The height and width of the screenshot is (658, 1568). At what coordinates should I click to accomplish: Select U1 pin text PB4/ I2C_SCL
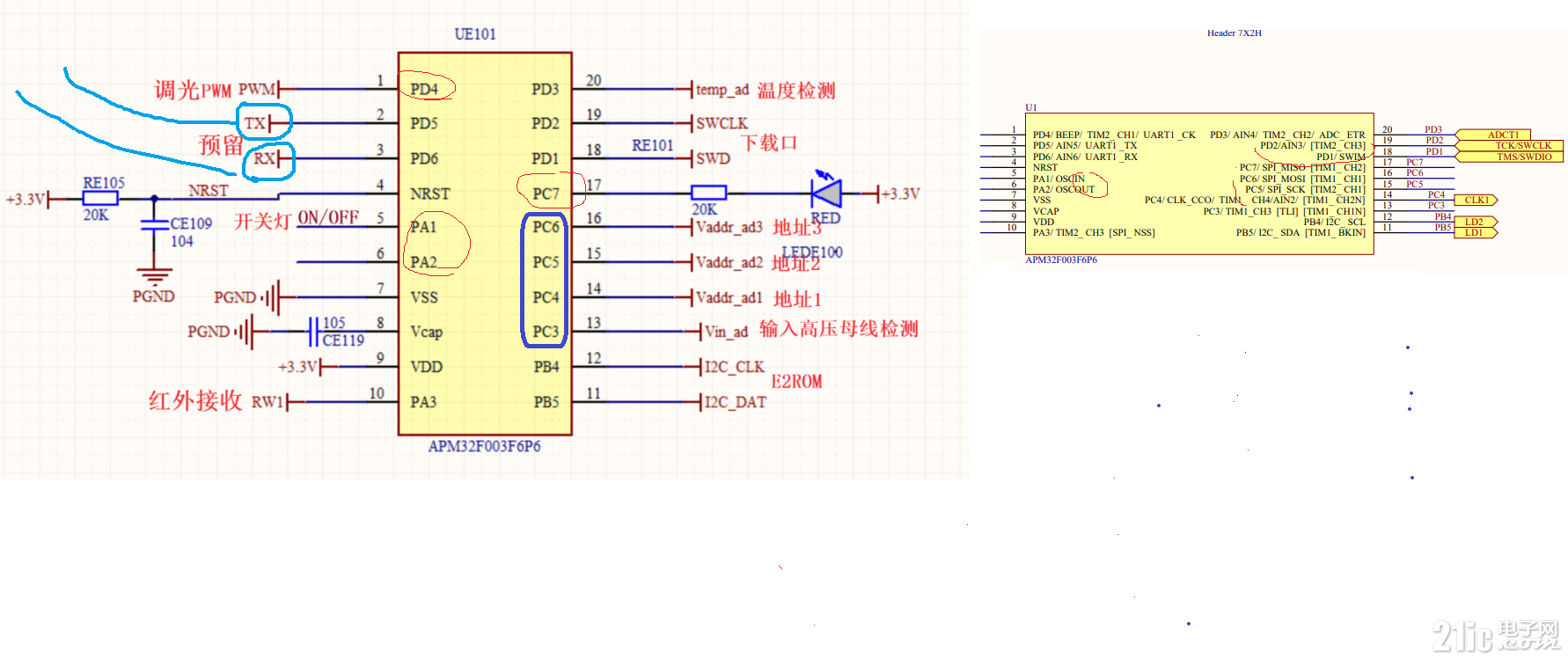pyautogui.click(x=1334, y=222)
